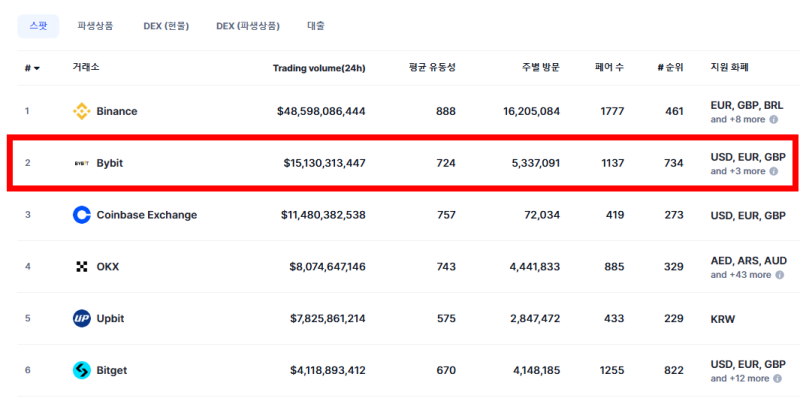Open info icon beside Binance's +8 more
Viewport: 800px width, 404px height.
coord(773,119)
